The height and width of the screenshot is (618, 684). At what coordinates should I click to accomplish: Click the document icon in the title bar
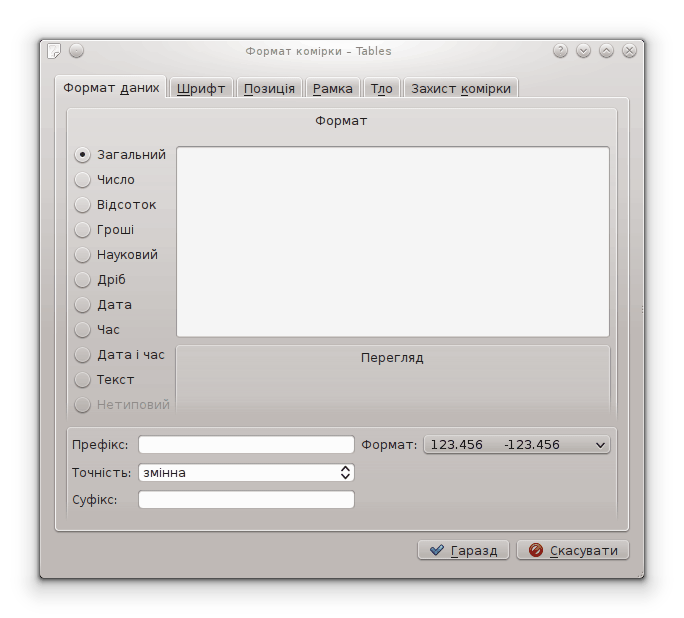(x=54, y=51)
